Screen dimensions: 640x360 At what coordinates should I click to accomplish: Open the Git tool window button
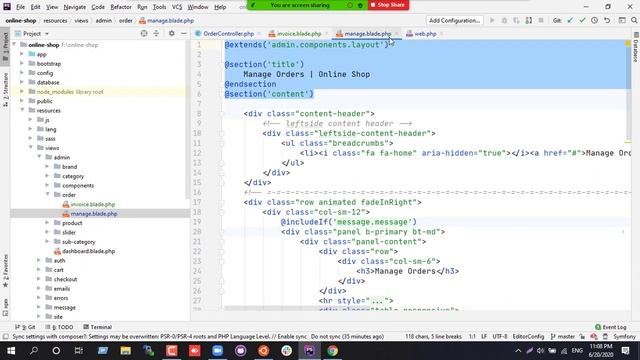25,327
